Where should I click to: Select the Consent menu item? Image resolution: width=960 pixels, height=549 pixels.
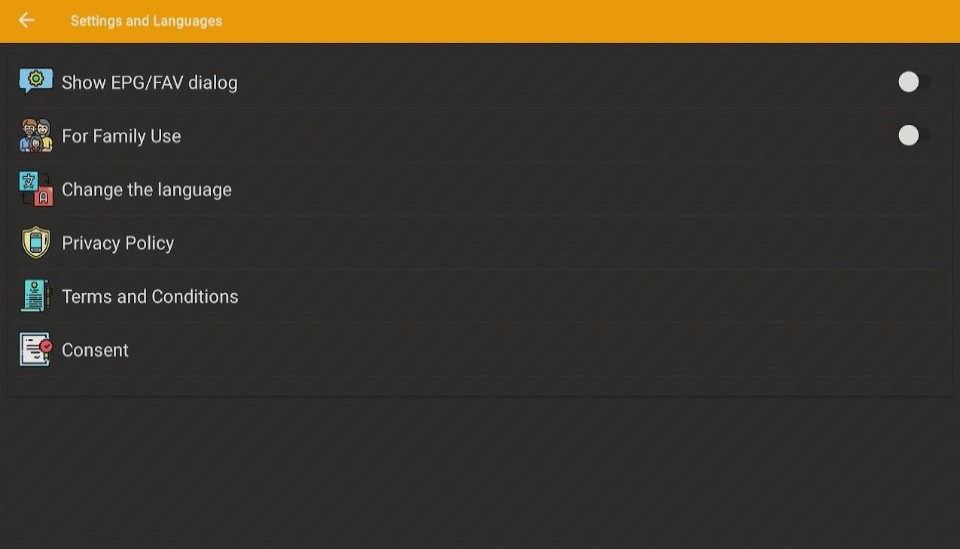(x=480, y=349)
